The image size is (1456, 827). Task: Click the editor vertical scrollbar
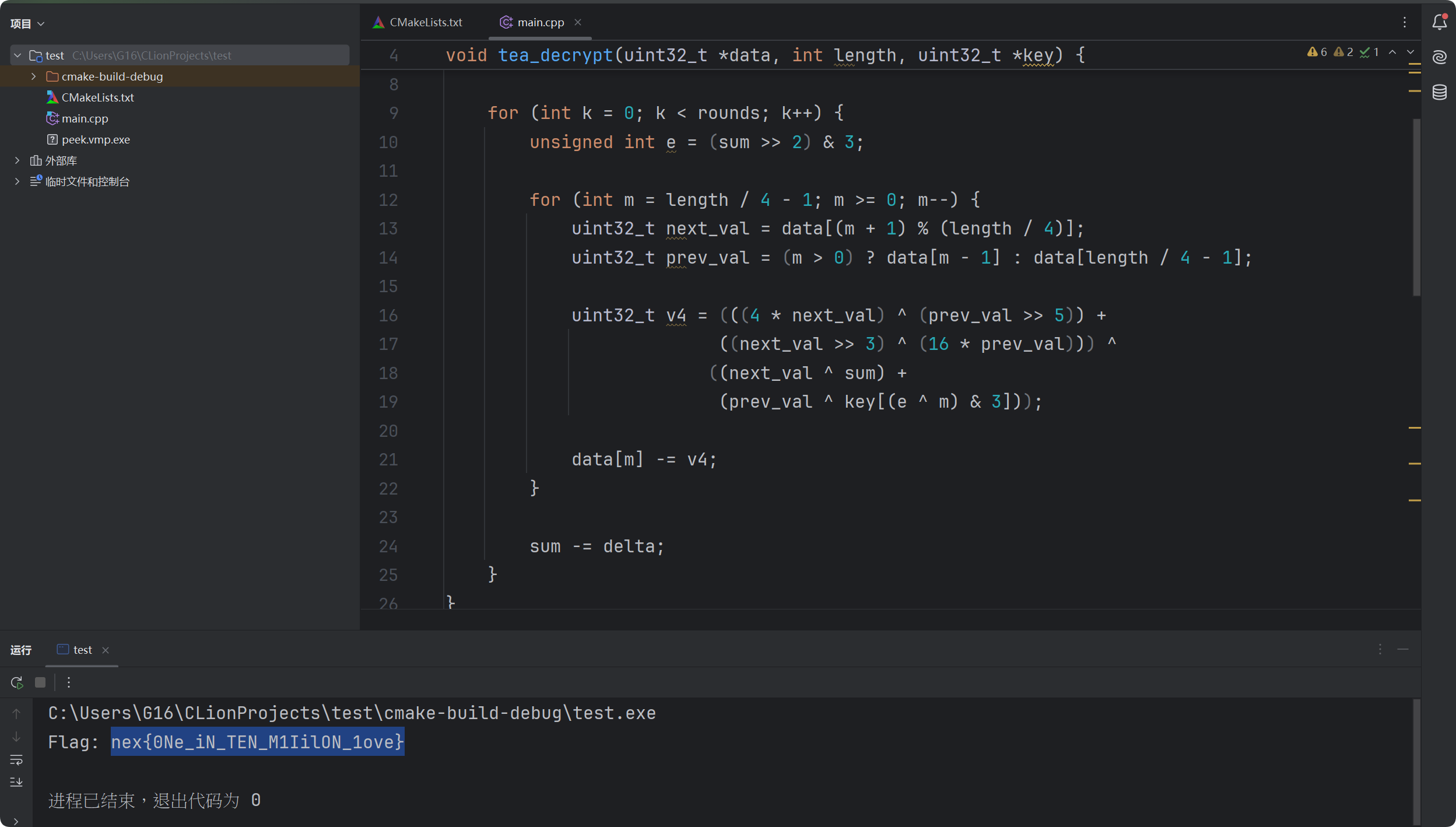(x=1416, y=207)
